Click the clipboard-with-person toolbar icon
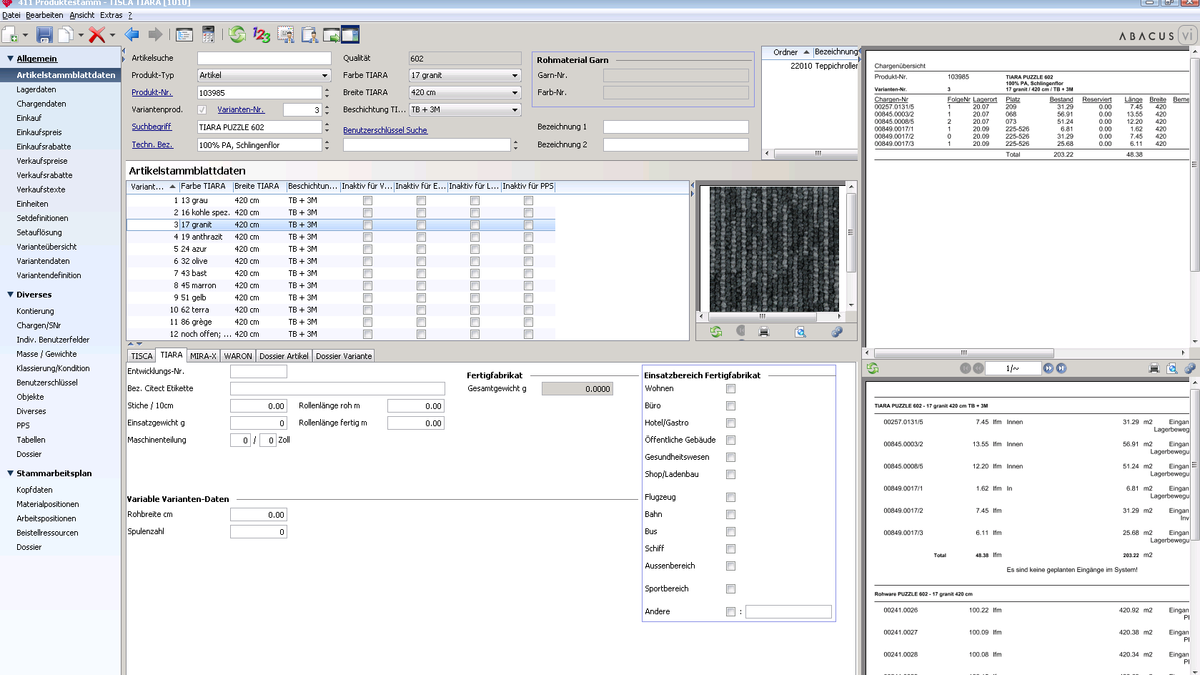1200x675 pixels. click(309, 35)
